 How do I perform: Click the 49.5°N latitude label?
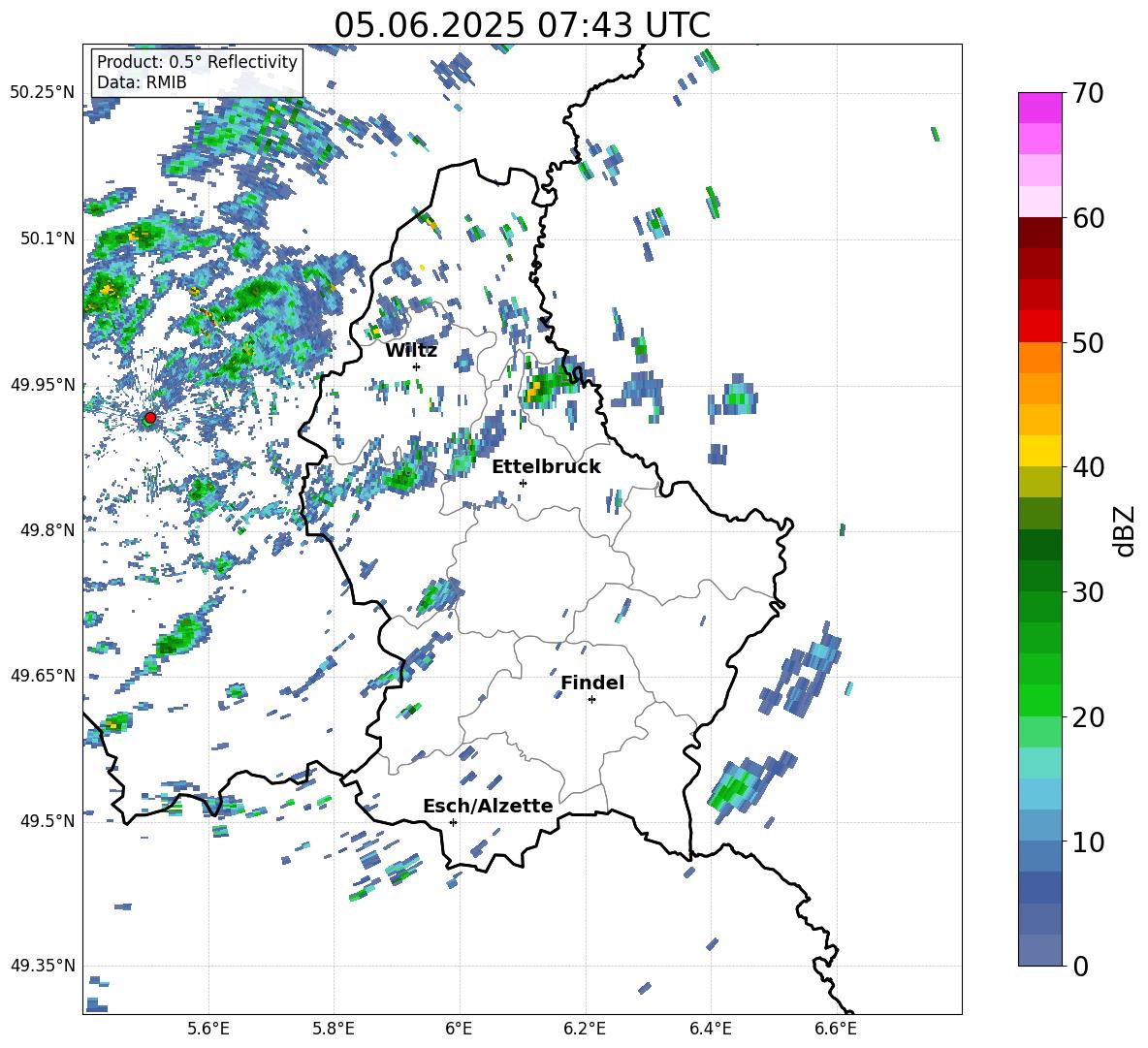[48, 820]
